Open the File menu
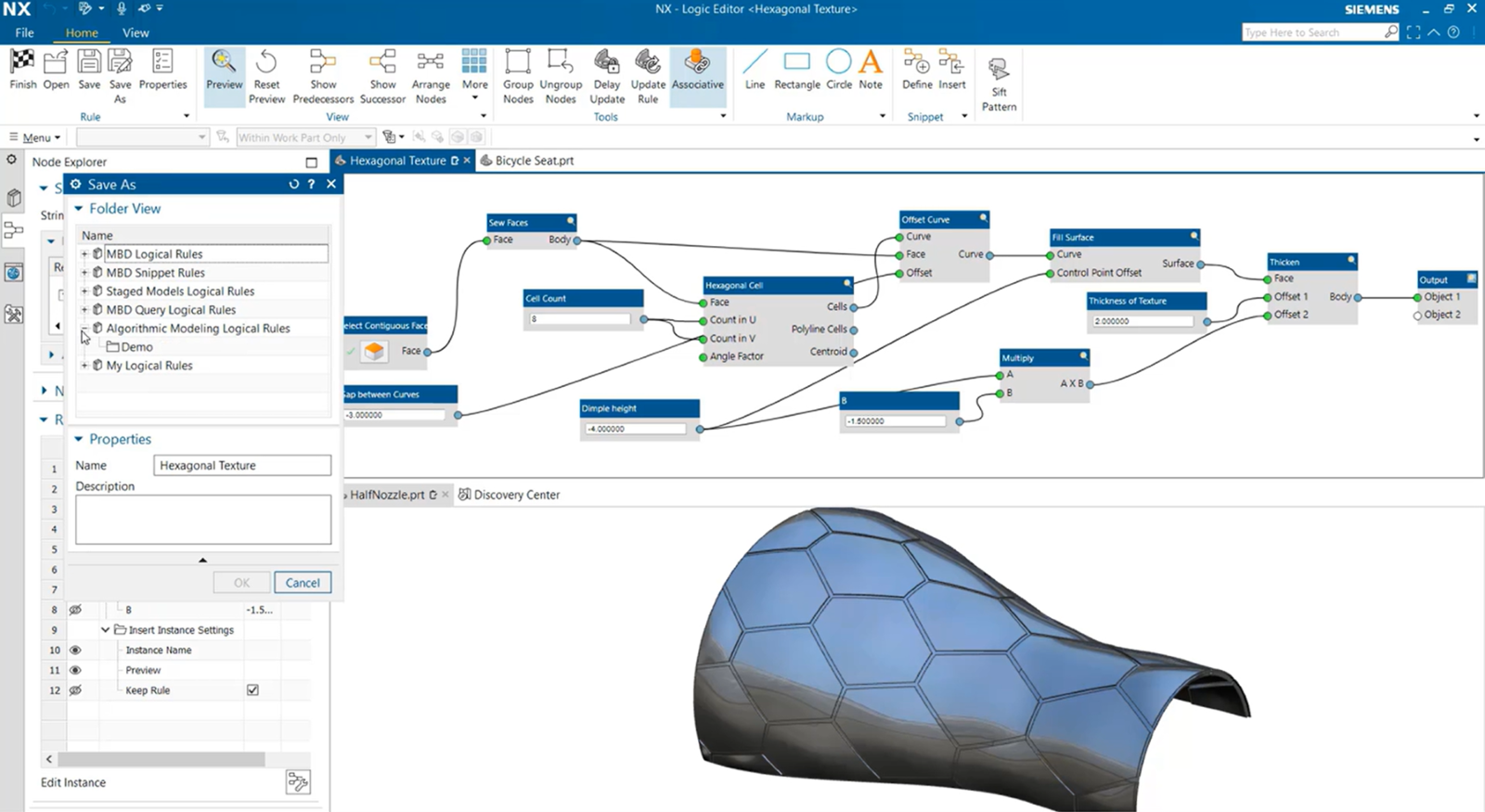The height and width of the screenshot is (812, 1485). (24, 32)
